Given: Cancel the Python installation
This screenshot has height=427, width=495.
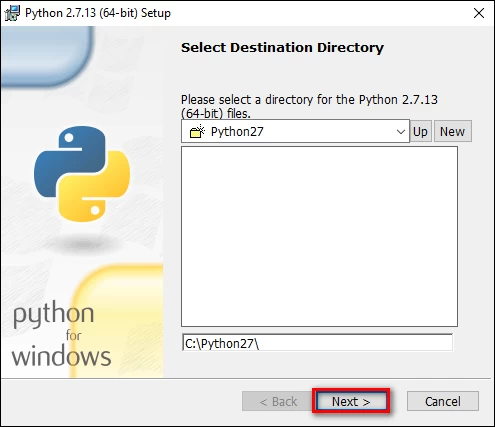Looking at the screenshot, I should [x=443, y=401].
